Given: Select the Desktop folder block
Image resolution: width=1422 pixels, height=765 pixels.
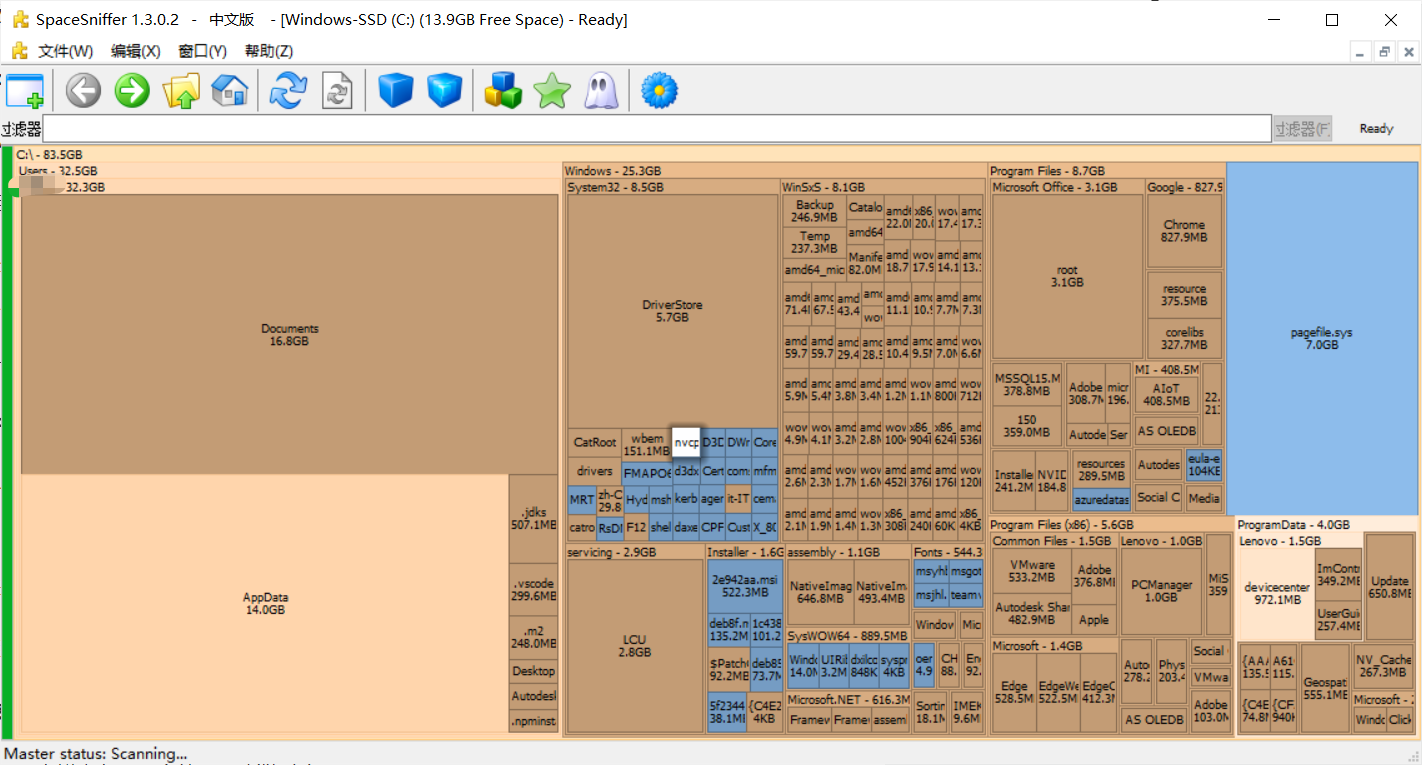Looking at the screenshot, I should 533,671.
